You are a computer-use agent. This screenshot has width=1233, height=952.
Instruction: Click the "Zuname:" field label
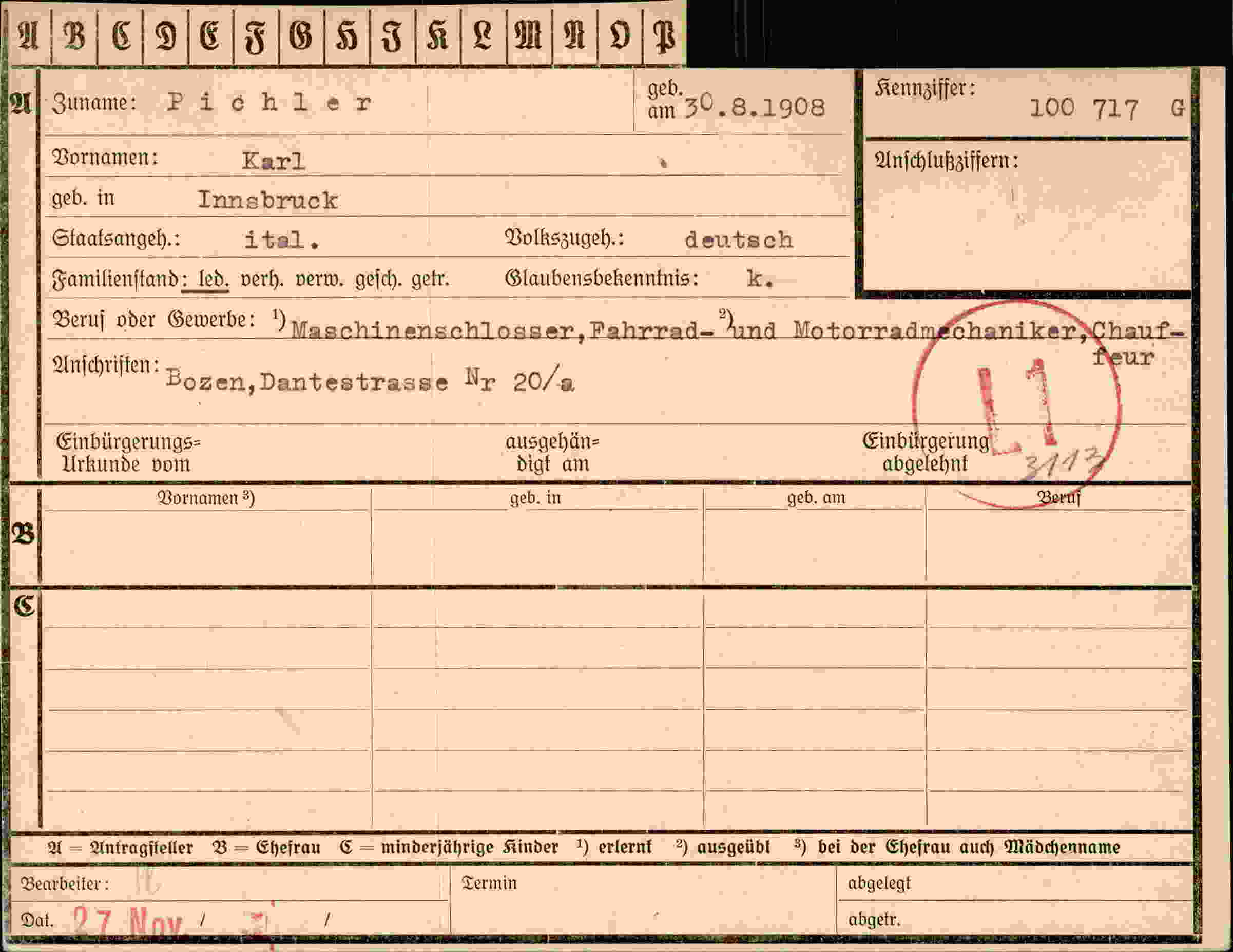(94, 103)
